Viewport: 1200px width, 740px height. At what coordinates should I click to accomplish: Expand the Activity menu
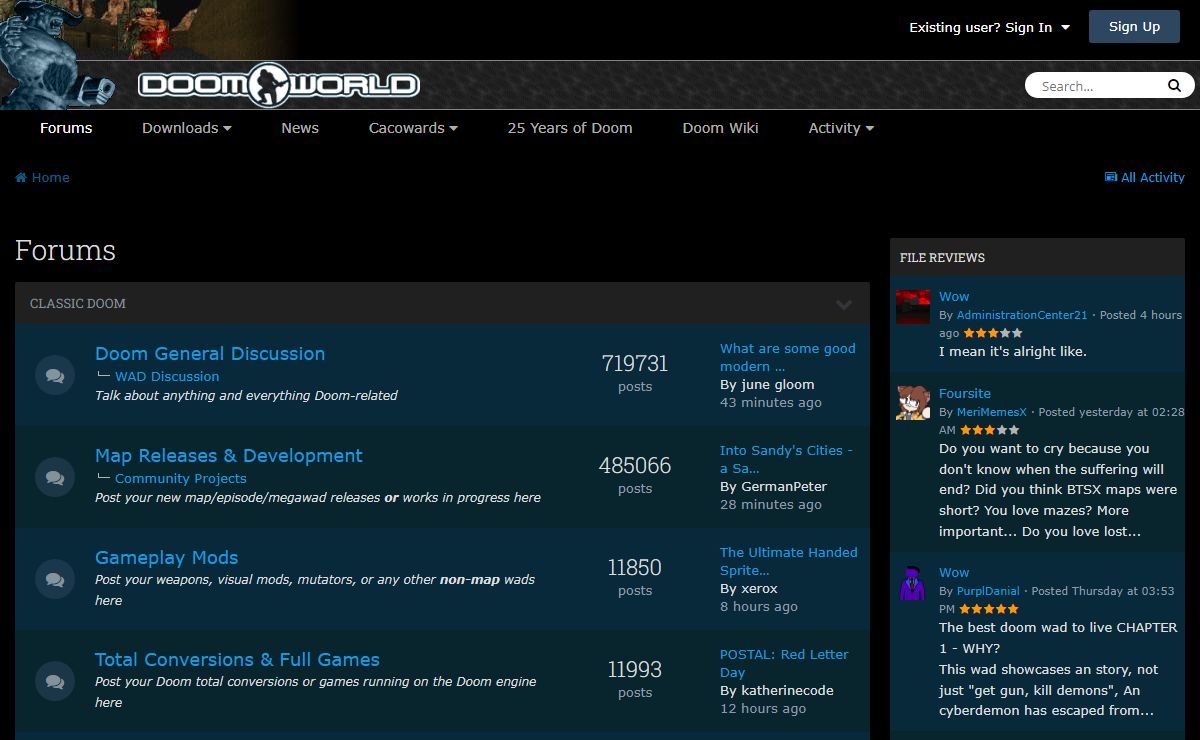tap(841, 128)
